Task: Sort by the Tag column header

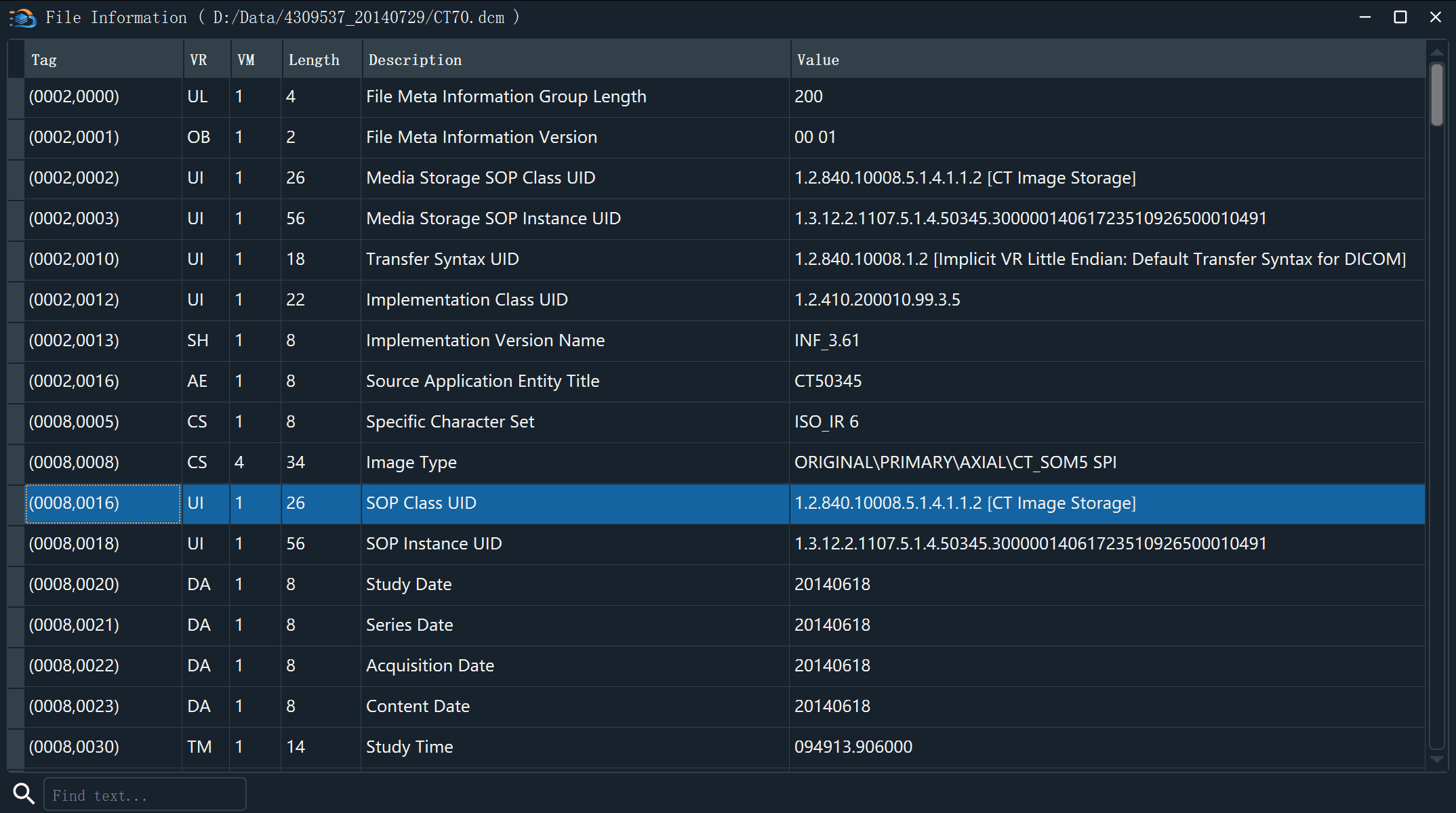Action: pyautogui.click(x=103, y=60)
